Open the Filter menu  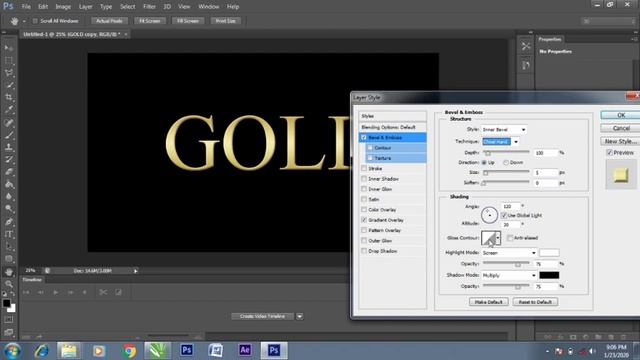[149, 7]
